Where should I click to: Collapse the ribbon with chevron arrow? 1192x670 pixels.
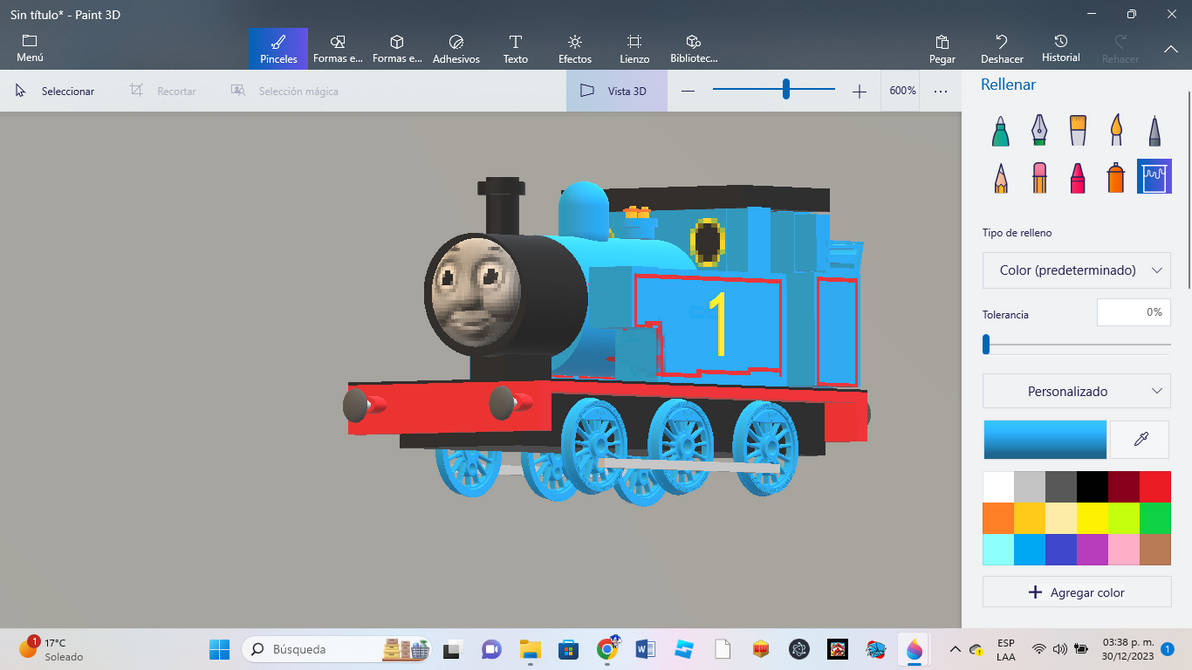pyautogui.click(x=1171, y=49)
